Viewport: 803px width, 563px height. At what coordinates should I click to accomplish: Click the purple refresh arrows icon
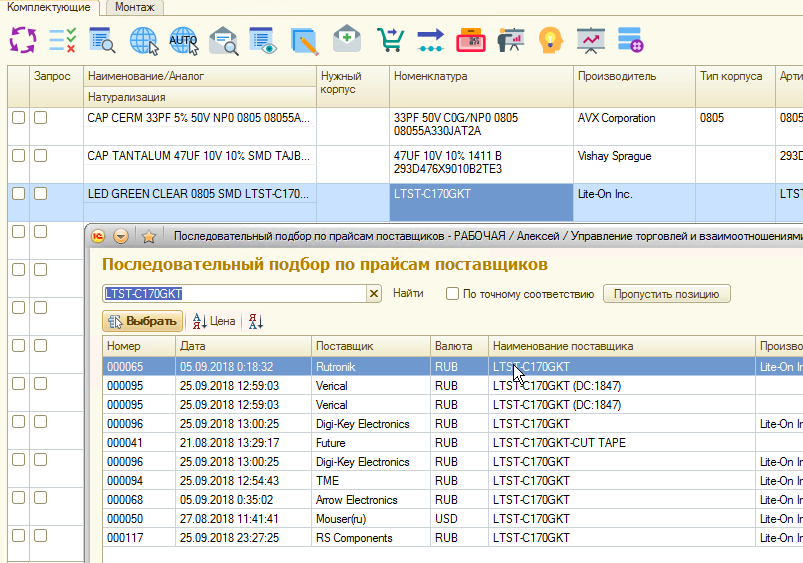point(22,40)
